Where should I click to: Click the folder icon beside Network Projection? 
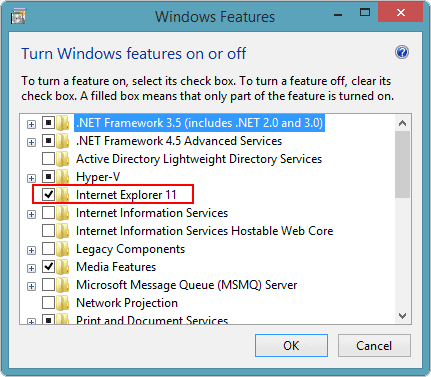[63, 303]
